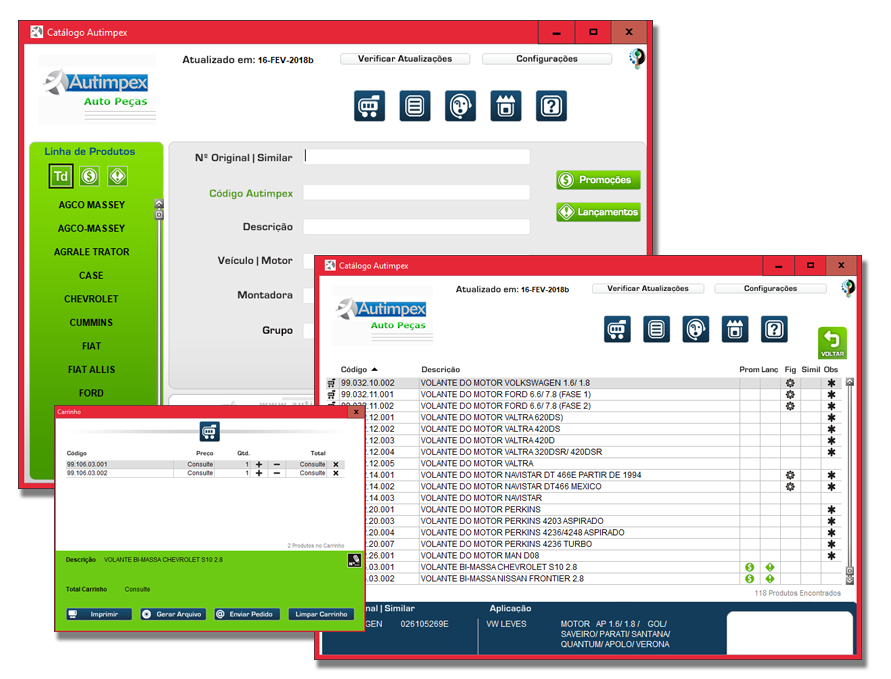This screenshot has height=679, width=891.
Task: Focus the Código Autimpex input field
Action: [x=417, y=193]
